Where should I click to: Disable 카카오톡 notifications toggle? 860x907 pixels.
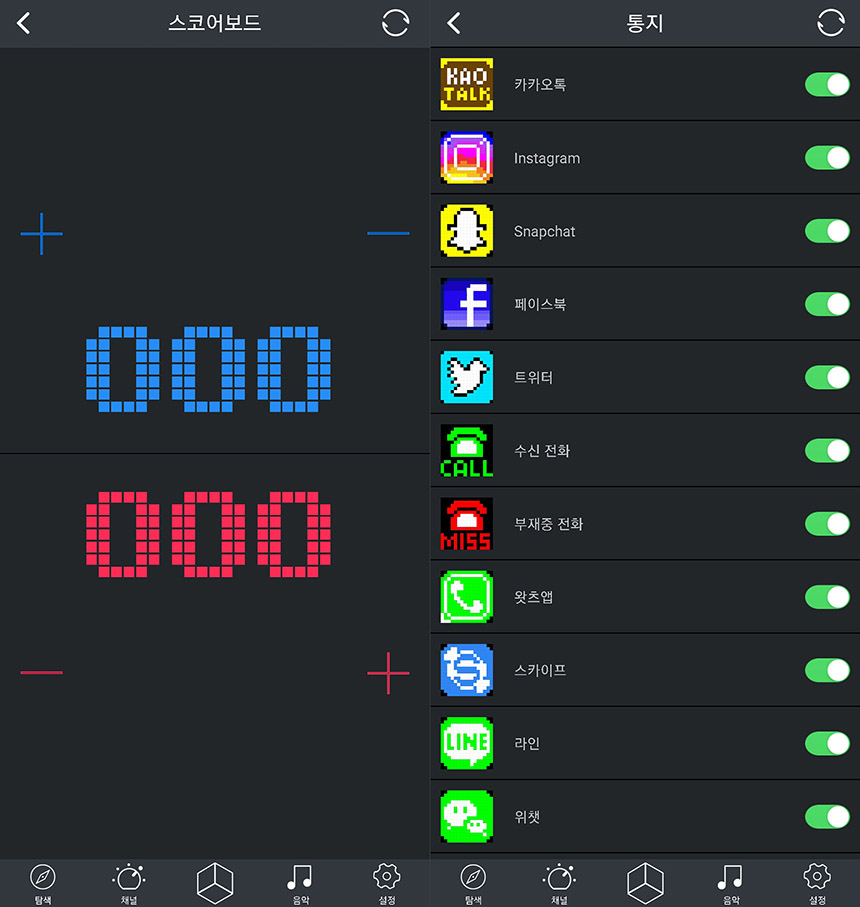827,84
